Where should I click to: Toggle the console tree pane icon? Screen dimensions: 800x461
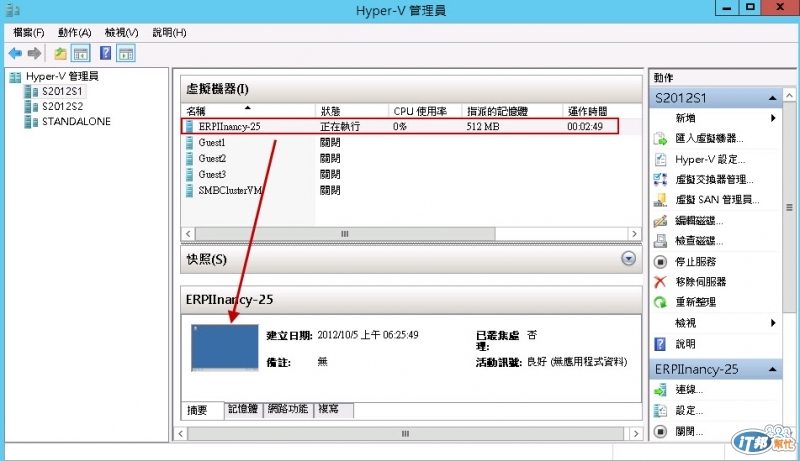point(81,53)
